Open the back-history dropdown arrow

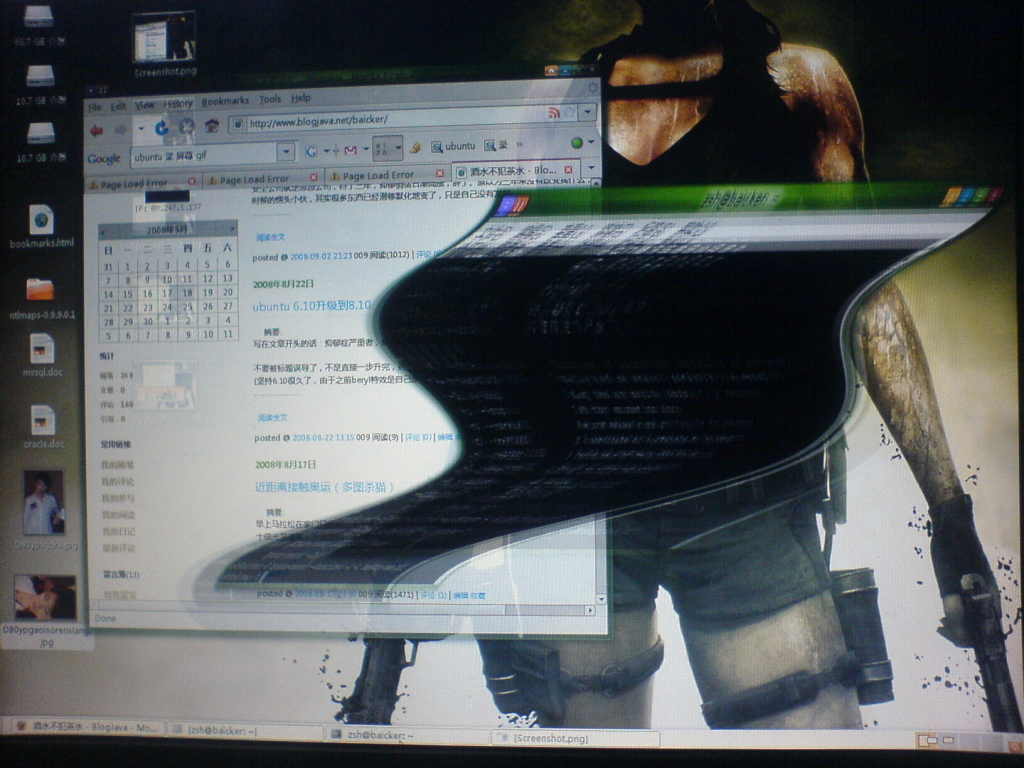140,129
